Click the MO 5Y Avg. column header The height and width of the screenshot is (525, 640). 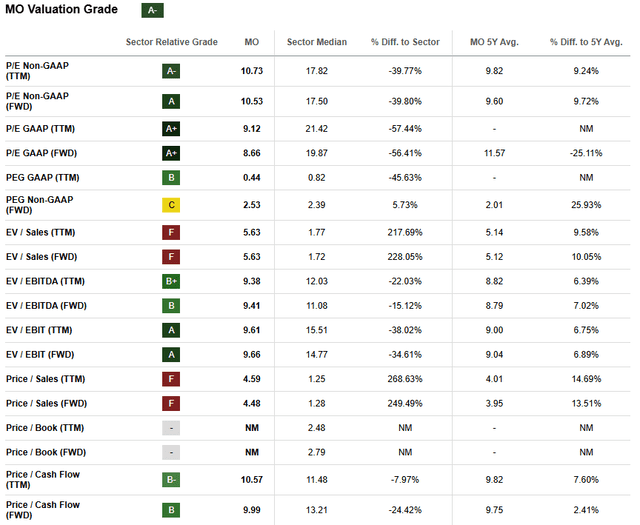[492, 43]
